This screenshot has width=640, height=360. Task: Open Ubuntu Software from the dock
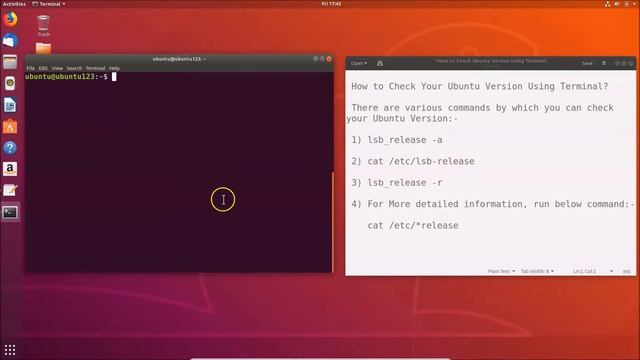(x=10, y=127)
